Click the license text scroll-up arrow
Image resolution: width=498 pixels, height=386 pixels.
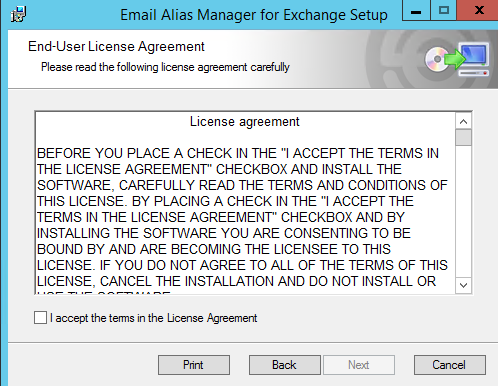463,121
